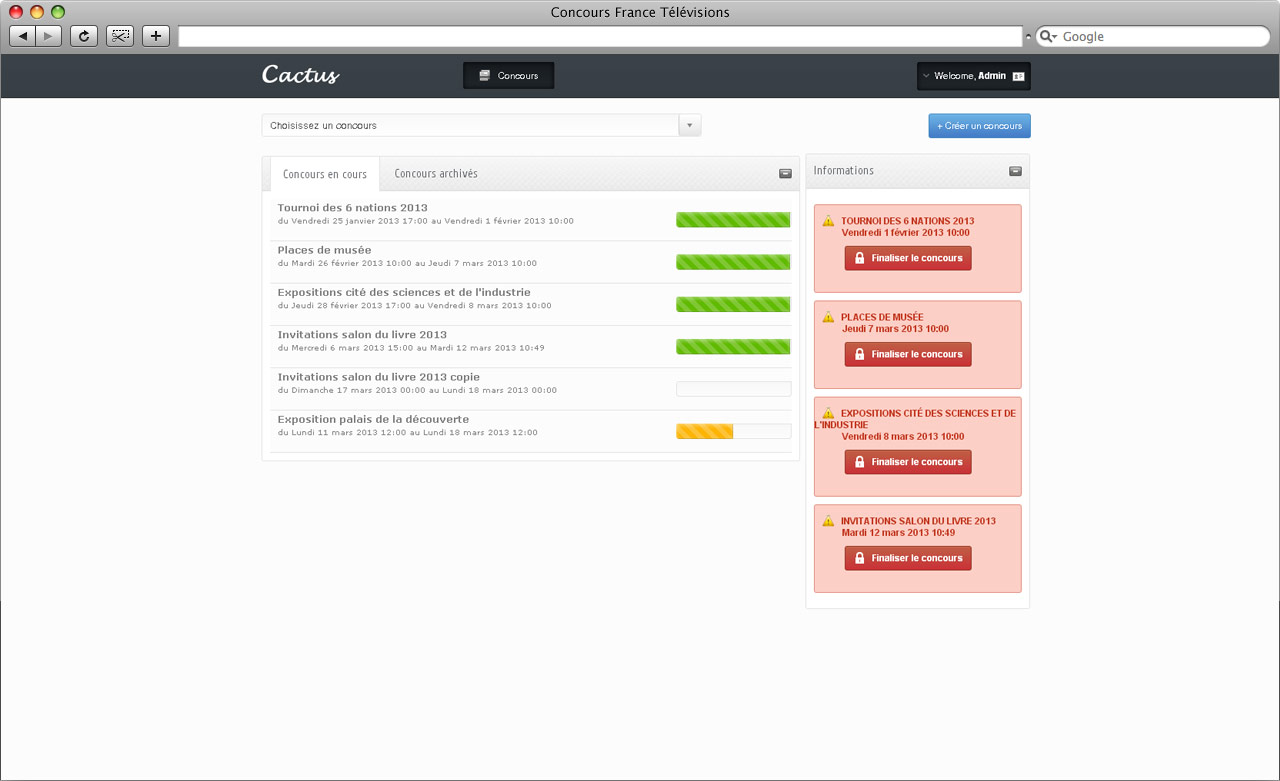Screen dimensions: 1280x781
Task: Go back with the browser back arrow
Action: (x=23, y=36)
